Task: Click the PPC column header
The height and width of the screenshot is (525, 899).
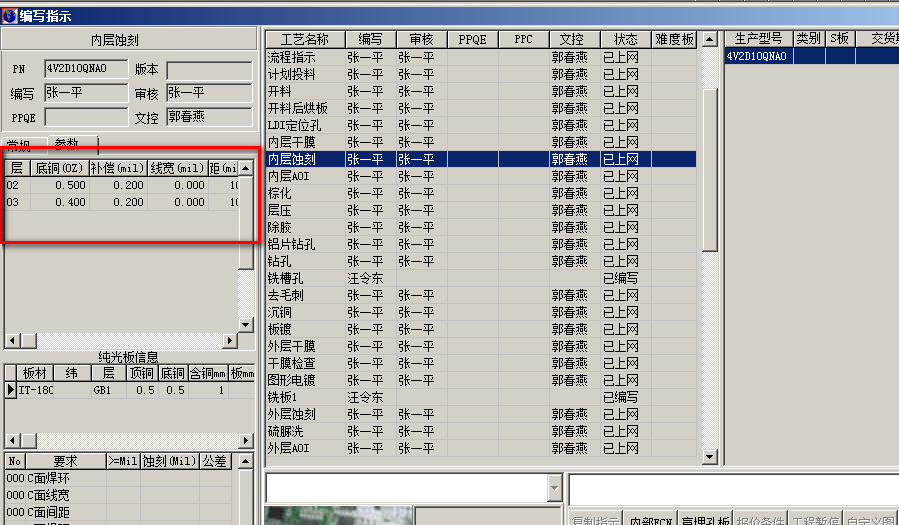Action: coord(523,39)
